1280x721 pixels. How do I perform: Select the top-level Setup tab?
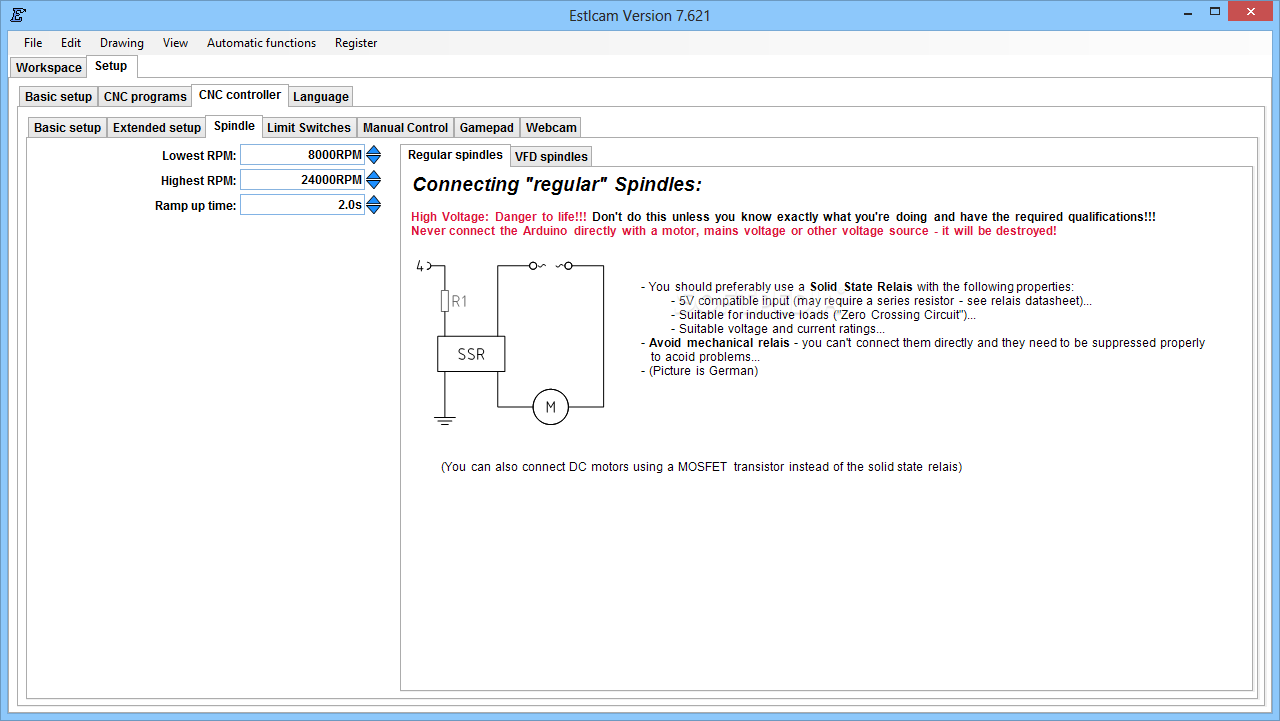111,66
